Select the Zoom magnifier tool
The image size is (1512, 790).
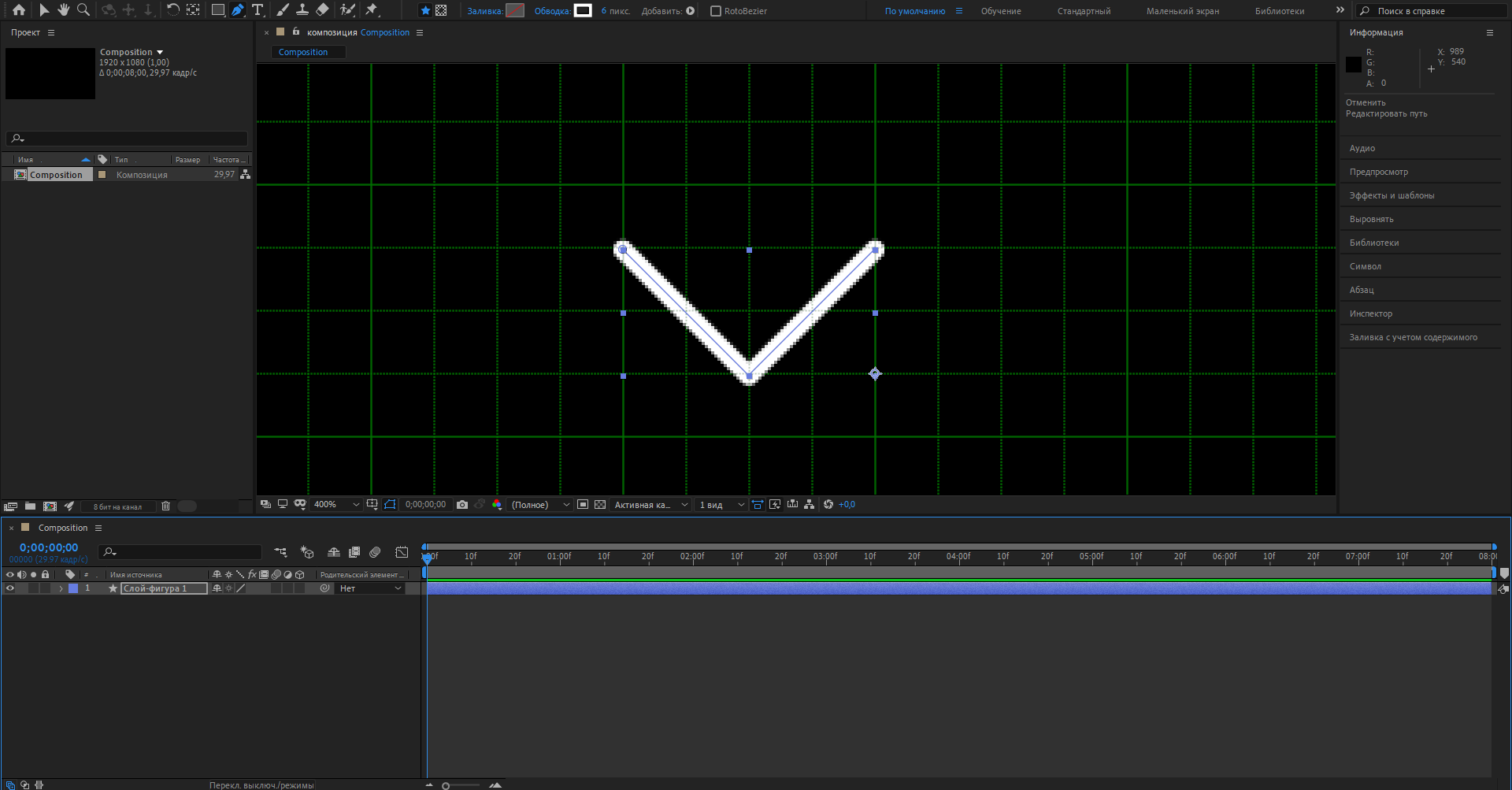pos(83,10)
